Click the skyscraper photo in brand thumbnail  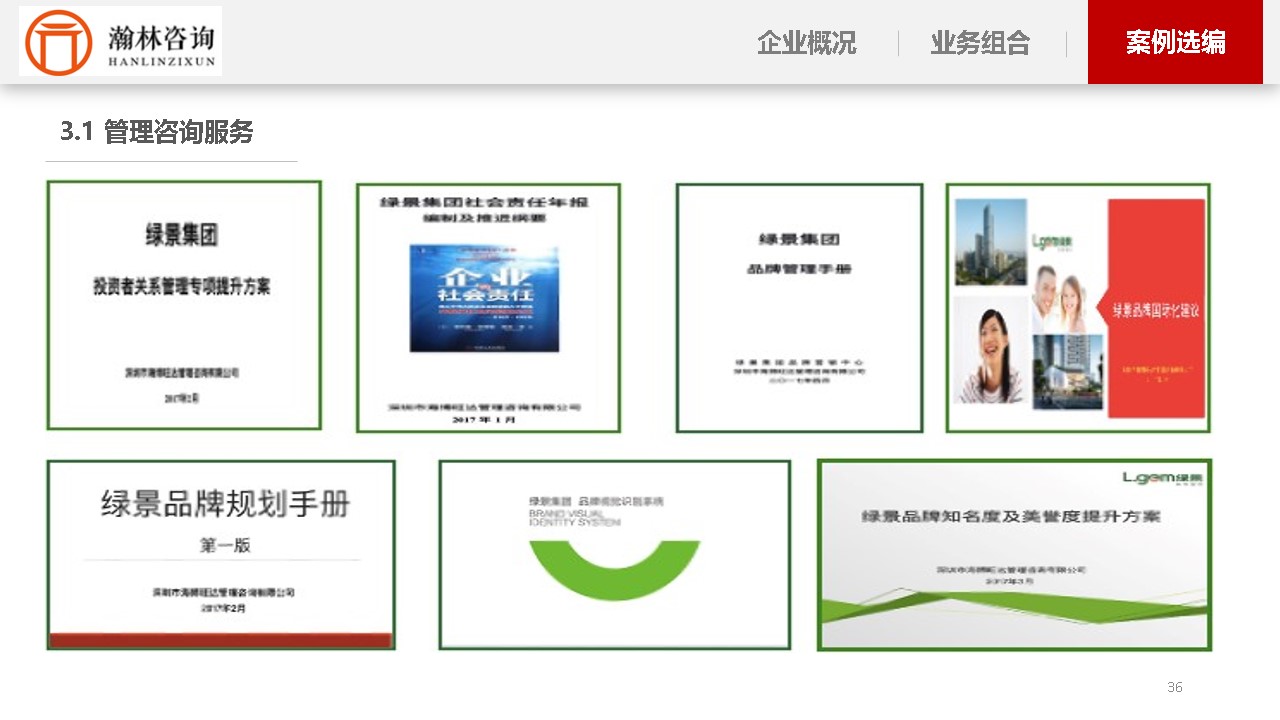pyautogui.click(x=991, y=242)
